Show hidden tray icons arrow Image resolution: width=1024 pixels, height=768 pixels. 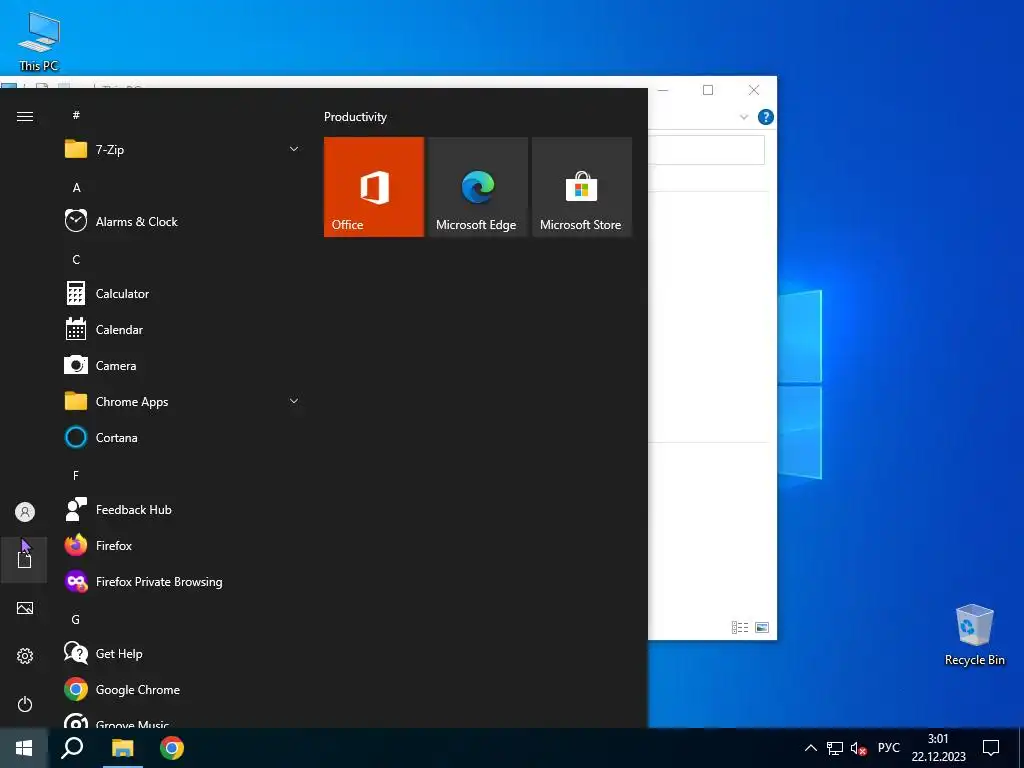pyautogui.click(x=810, y=748)
